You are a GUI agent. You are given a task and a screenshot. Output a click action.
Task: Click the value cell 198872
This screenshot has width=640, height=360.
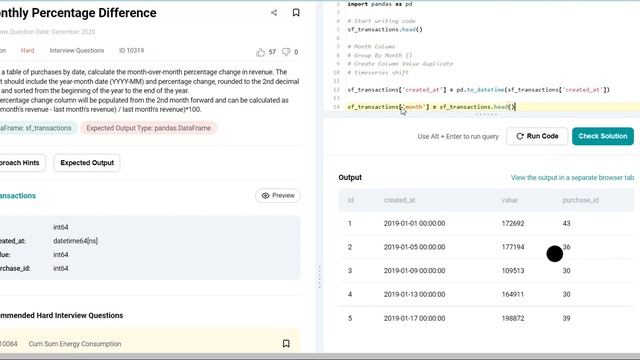point(513,318)
